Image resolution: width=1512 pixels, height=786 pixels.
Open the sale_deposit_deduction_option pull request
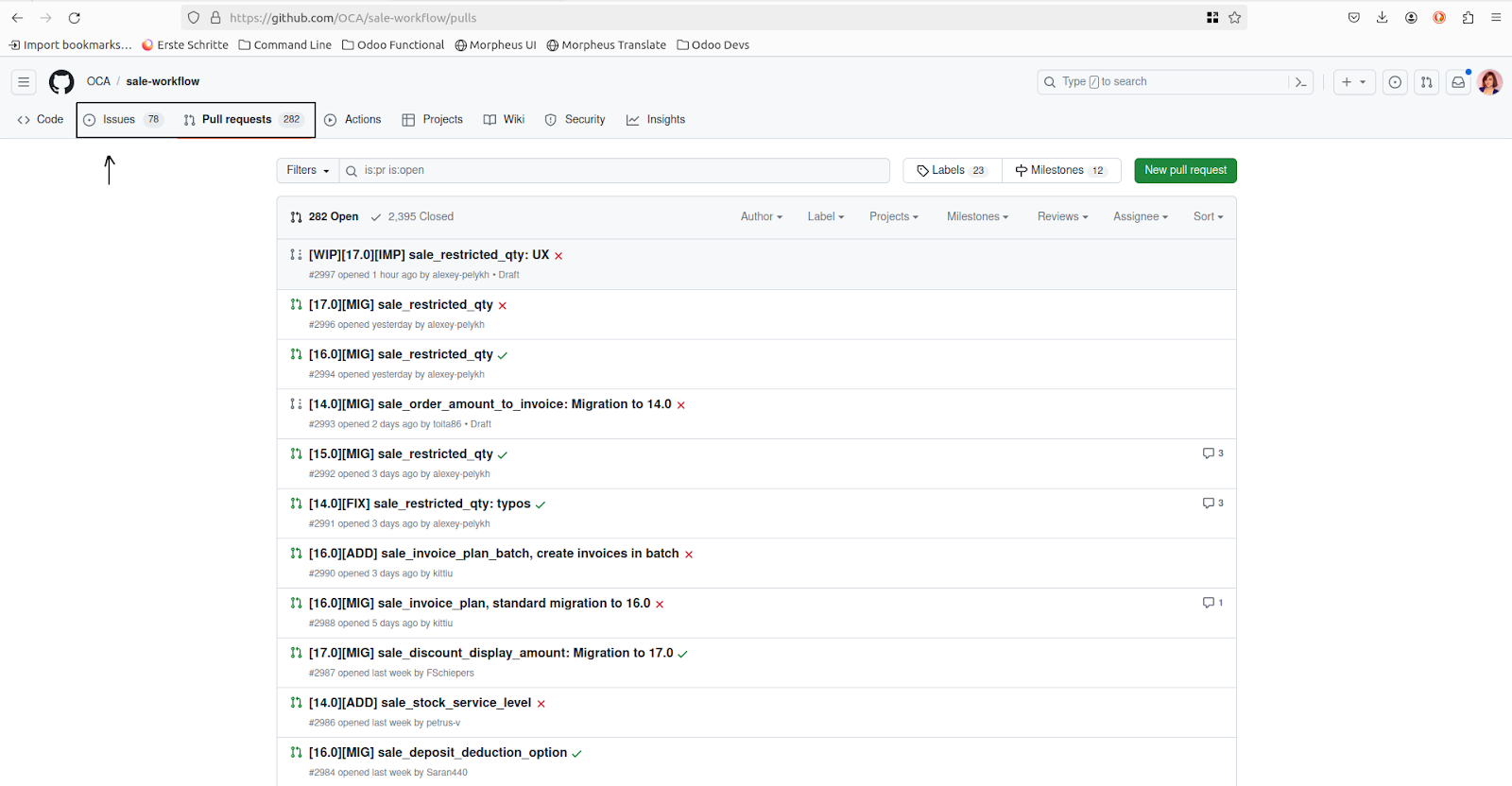coord(438,753)
